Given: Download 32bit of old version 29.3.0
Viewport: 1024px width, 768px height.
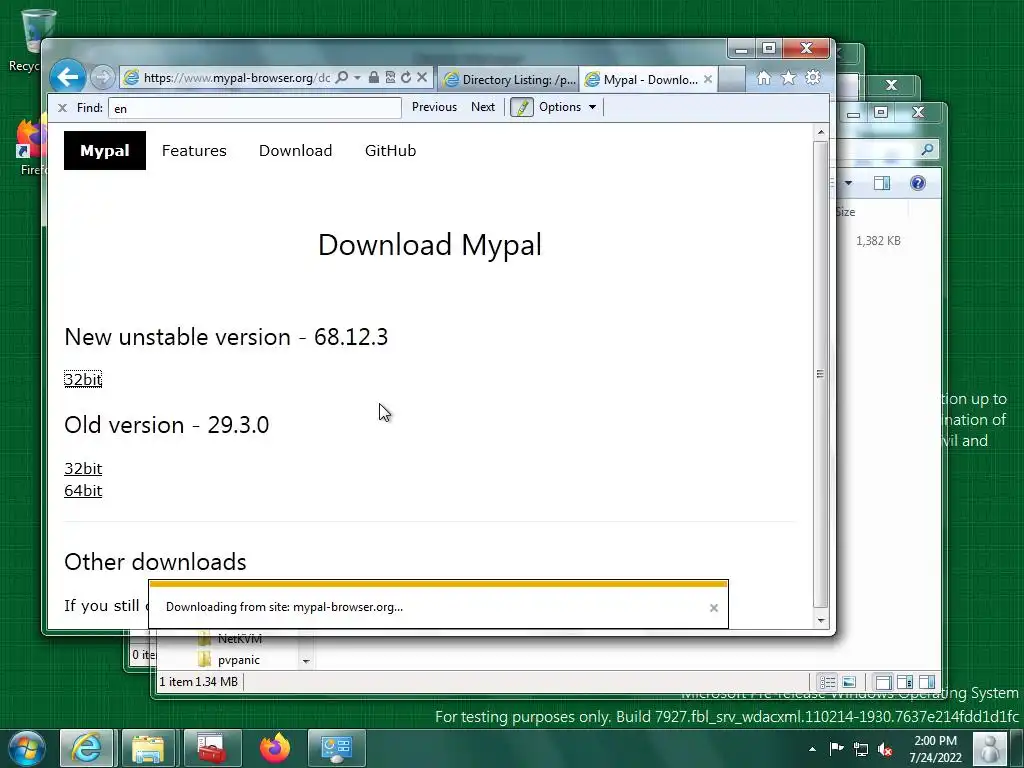Looking at the screenshot, I should point(83,468).
